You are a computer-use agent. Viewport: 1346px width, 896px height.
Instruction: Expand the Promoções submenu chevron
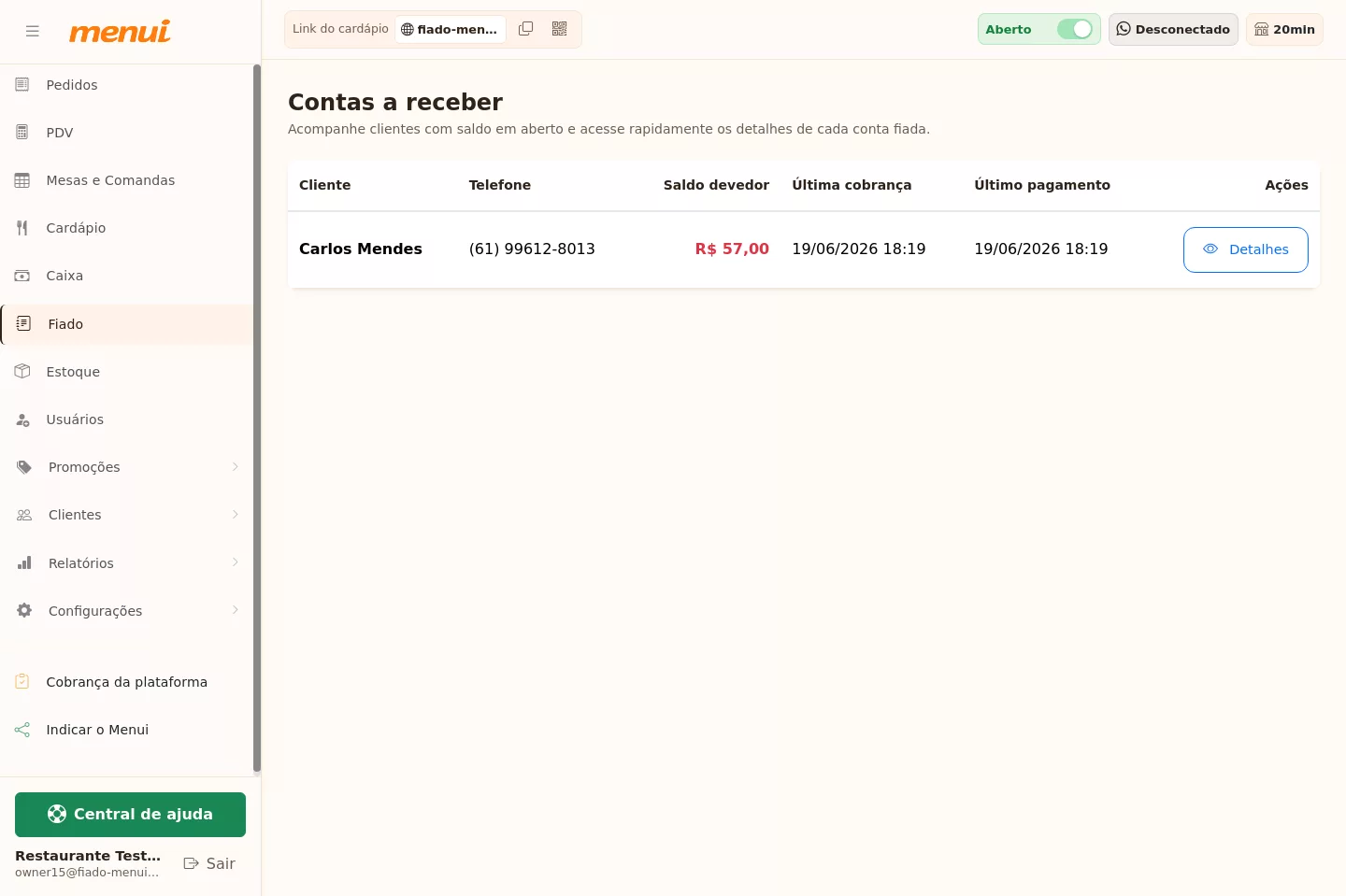235,466
